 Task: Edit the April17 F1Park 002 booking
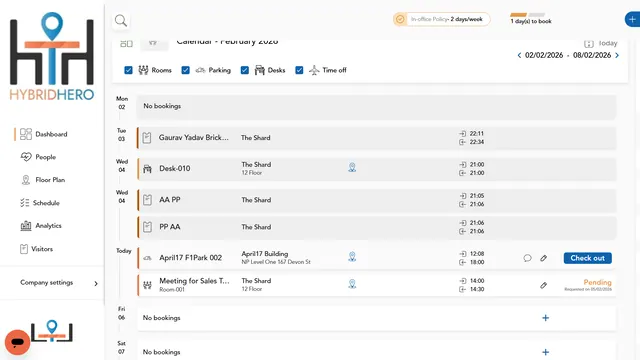tap(543, 258)
